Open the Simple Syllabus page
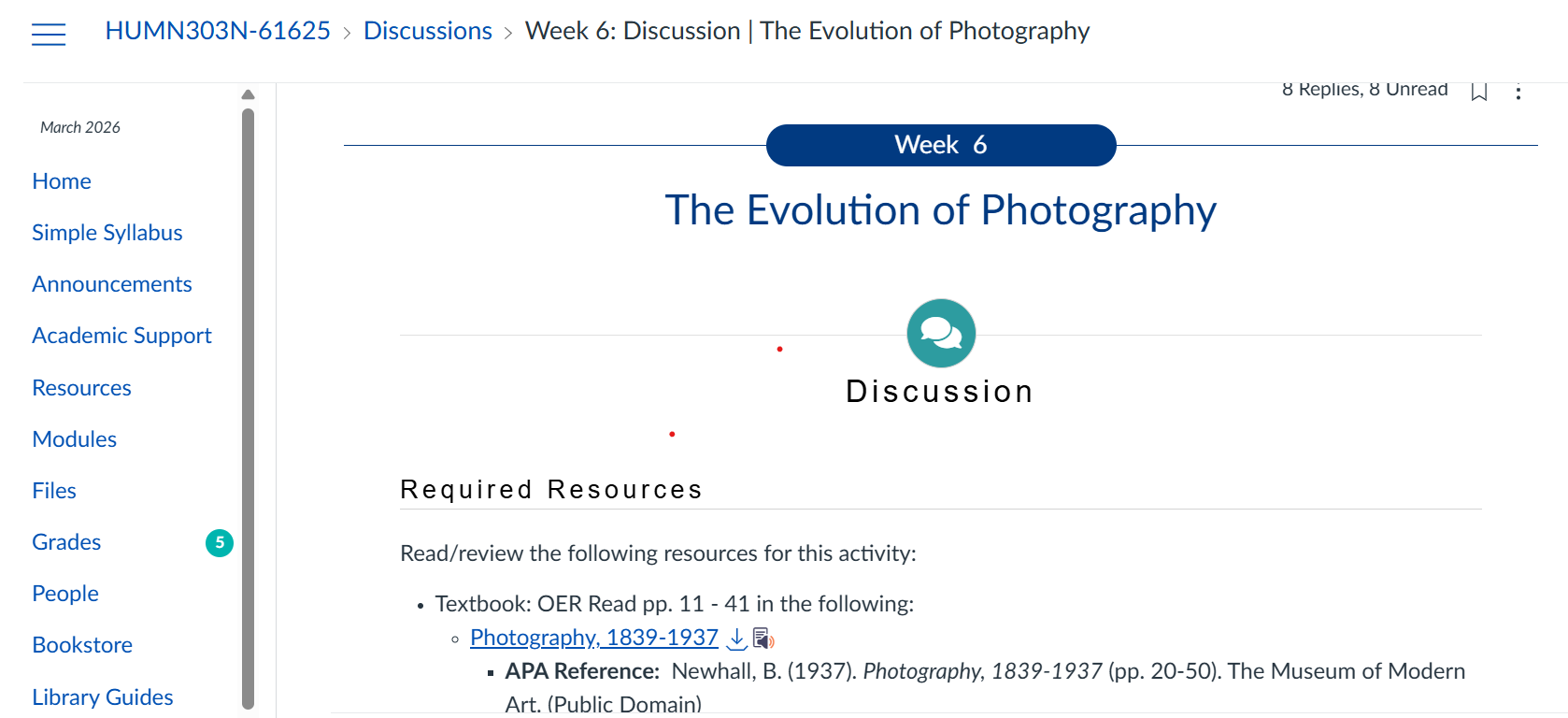1568x718 pixels. coord(107,232)
